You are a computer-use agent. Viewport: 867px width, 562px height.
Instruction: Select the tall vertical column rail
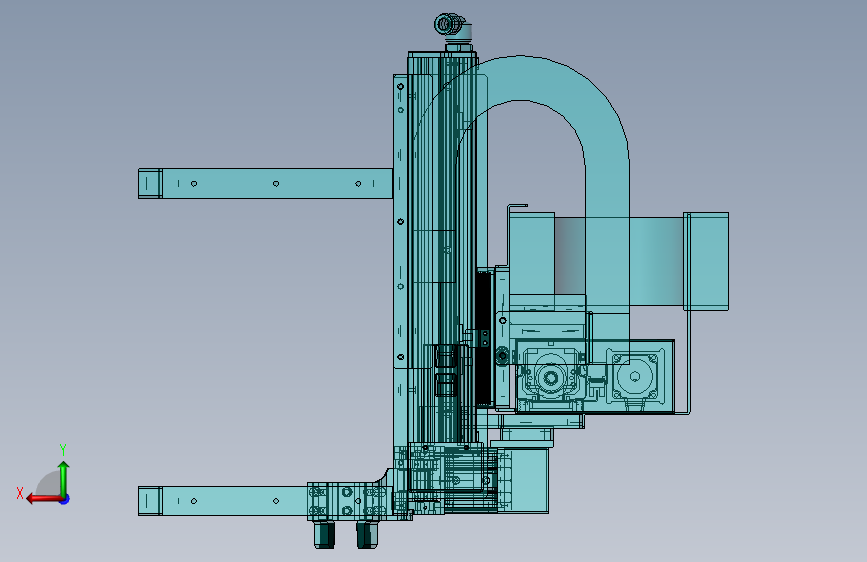pos(441,249)
